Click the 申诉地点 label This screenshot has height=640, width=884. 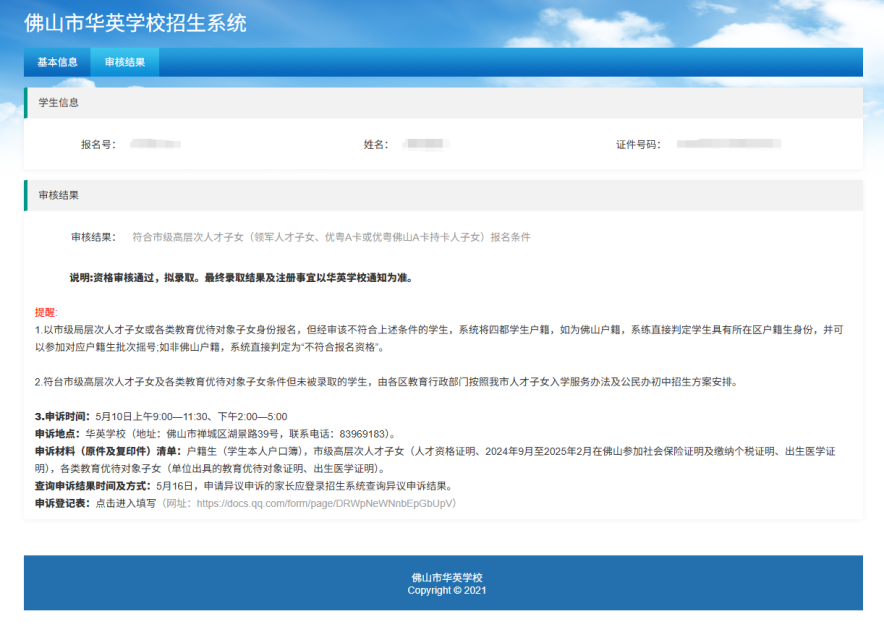[x=58, y=434]
